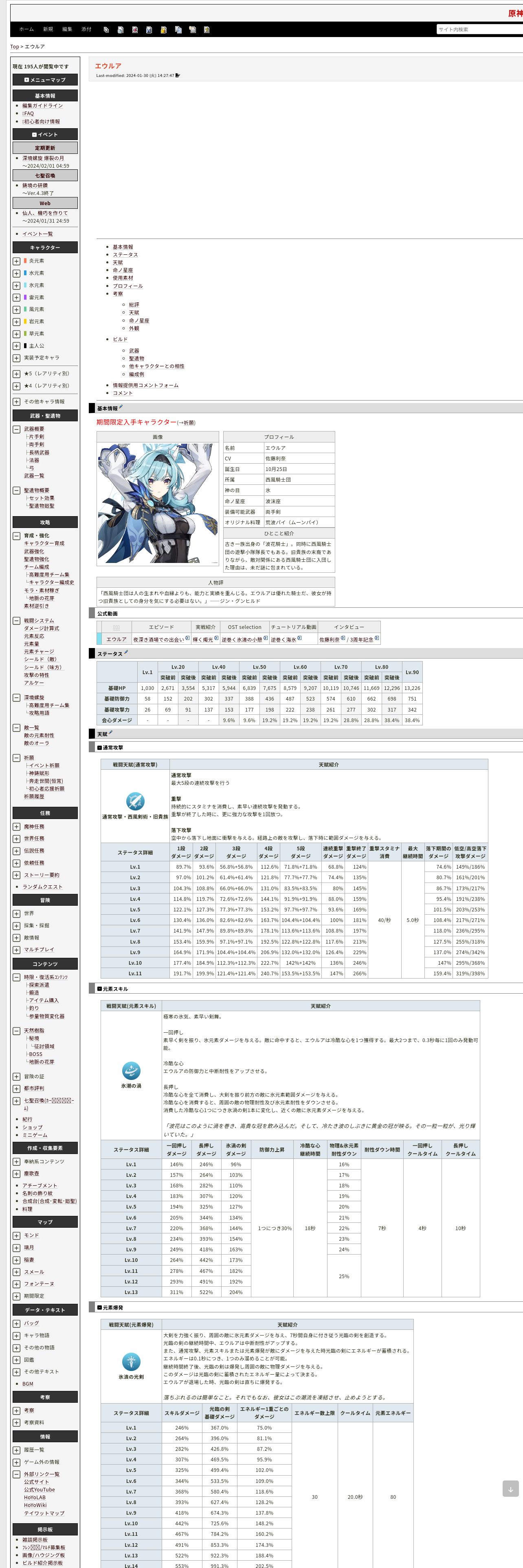Open the テイワットマップ external link
Viewport: 523px width, 1568px height.
(x=44, y=1513)
